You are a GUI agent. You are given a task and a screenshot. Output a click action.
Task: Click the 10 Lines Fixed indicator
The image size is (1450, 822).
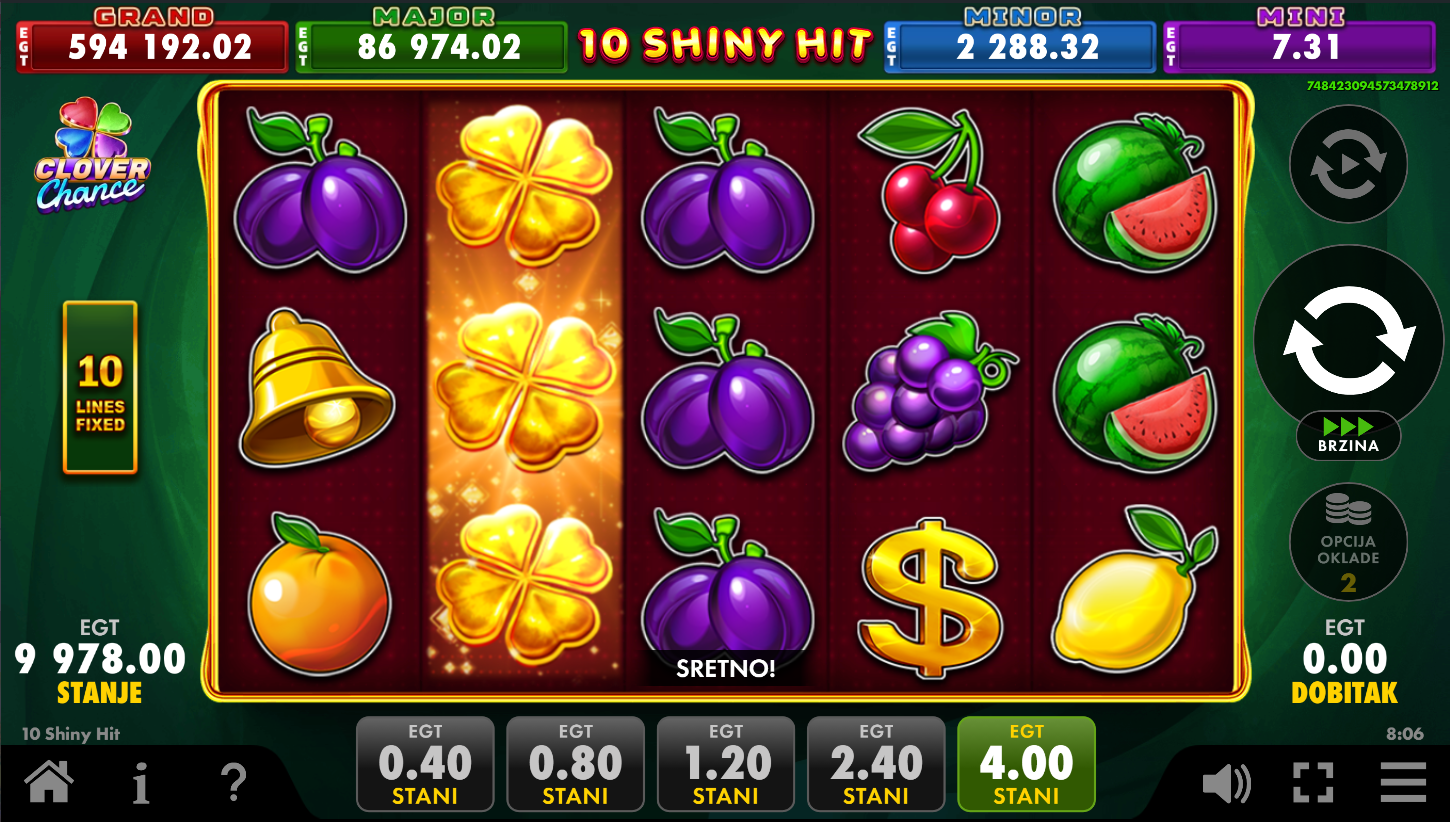click(x=100, y=387)
